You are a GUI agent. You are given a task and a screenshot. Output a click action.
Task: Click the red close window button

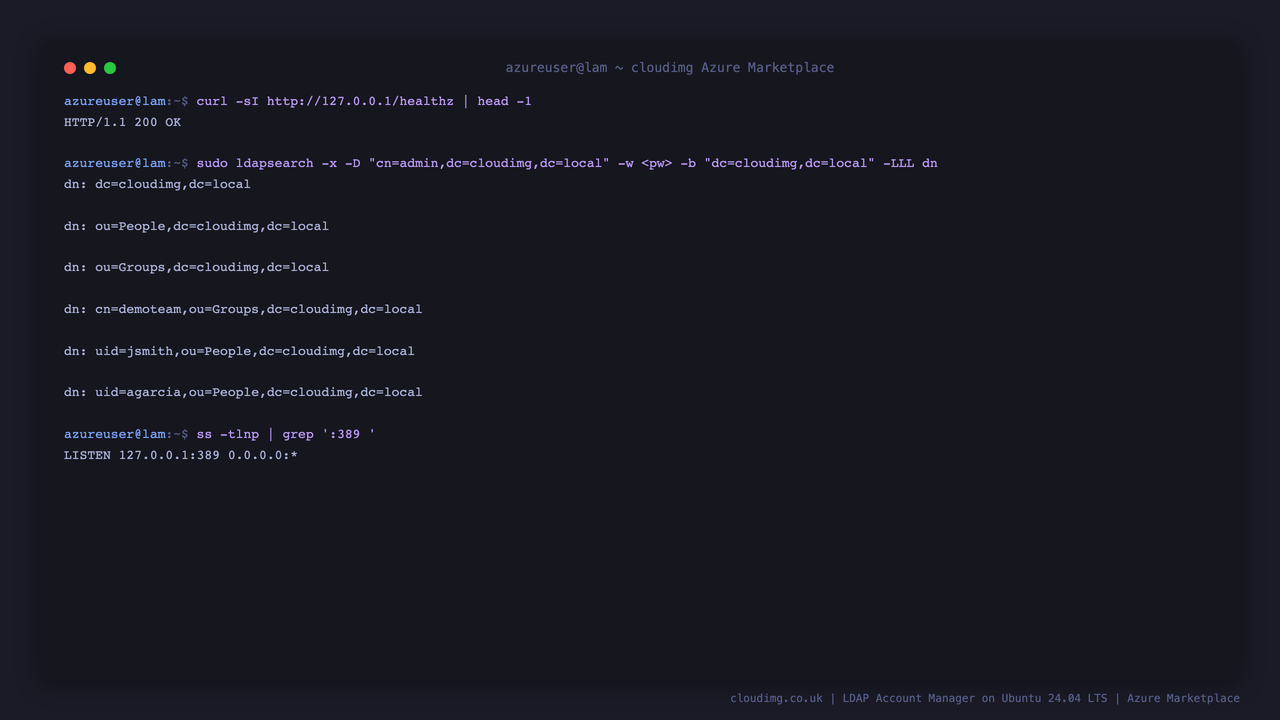coord(70,68)
